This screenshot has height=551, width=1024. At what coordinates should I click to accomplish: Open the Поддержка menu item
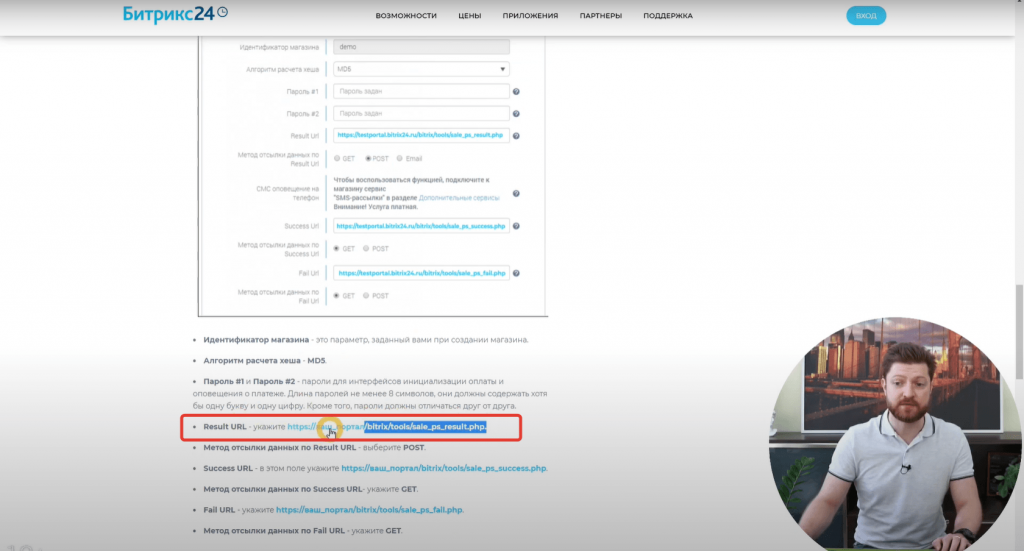coord(668,16)
